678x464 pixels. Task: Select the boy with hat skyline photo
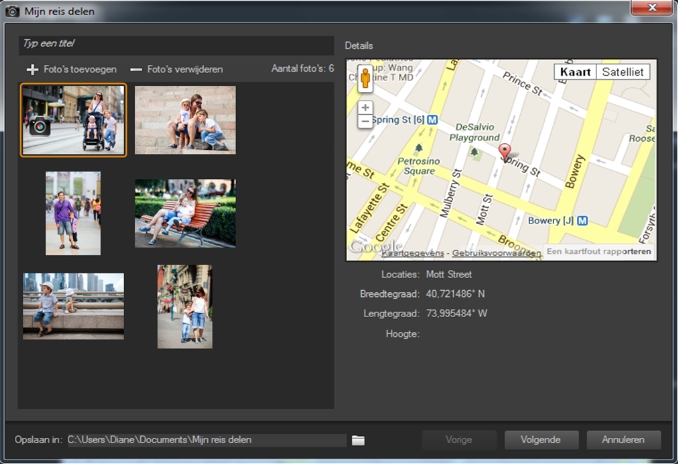click(x=74, y=306)
